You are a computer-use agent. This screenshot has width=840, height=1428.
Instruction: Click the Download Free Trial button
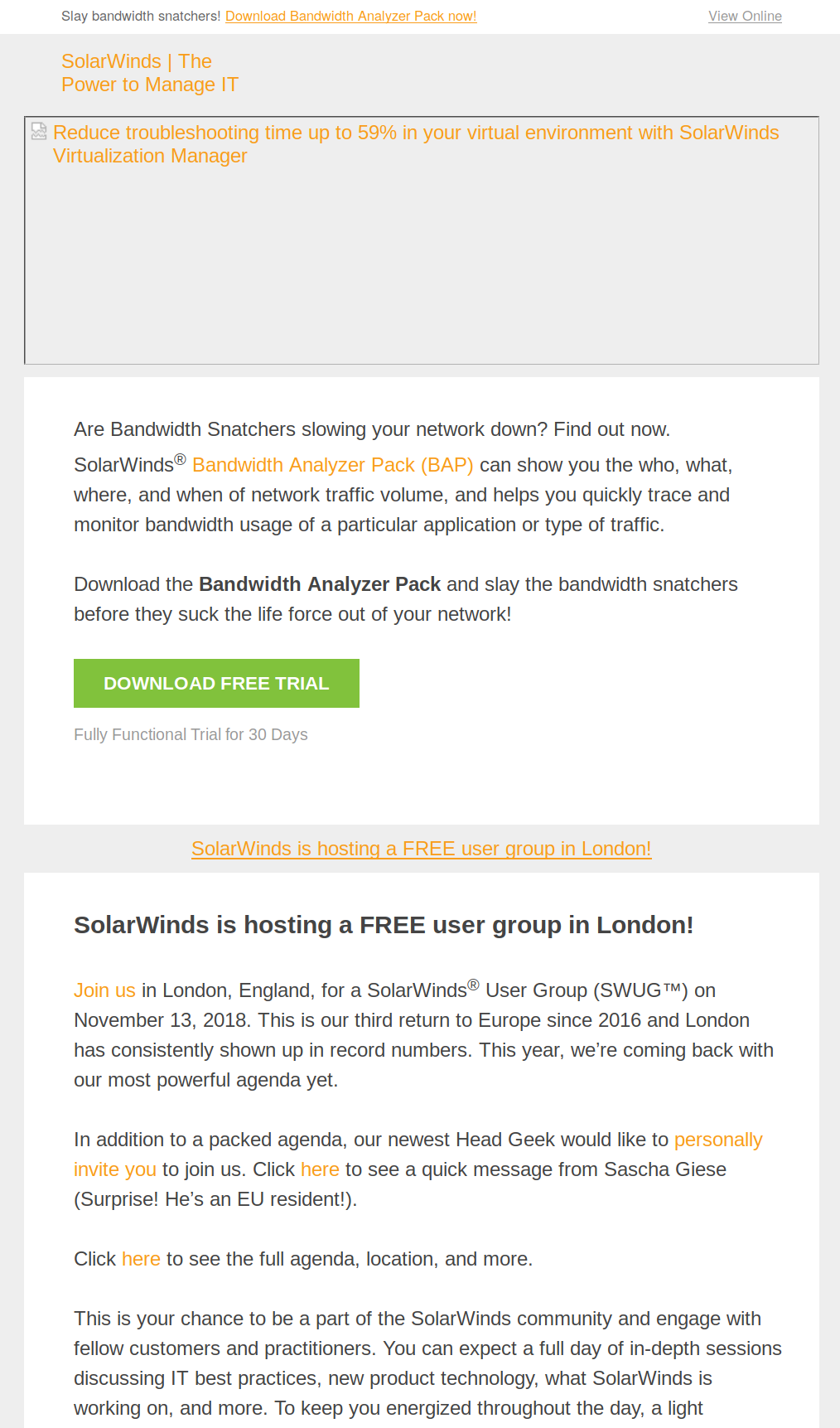(216, 683)
